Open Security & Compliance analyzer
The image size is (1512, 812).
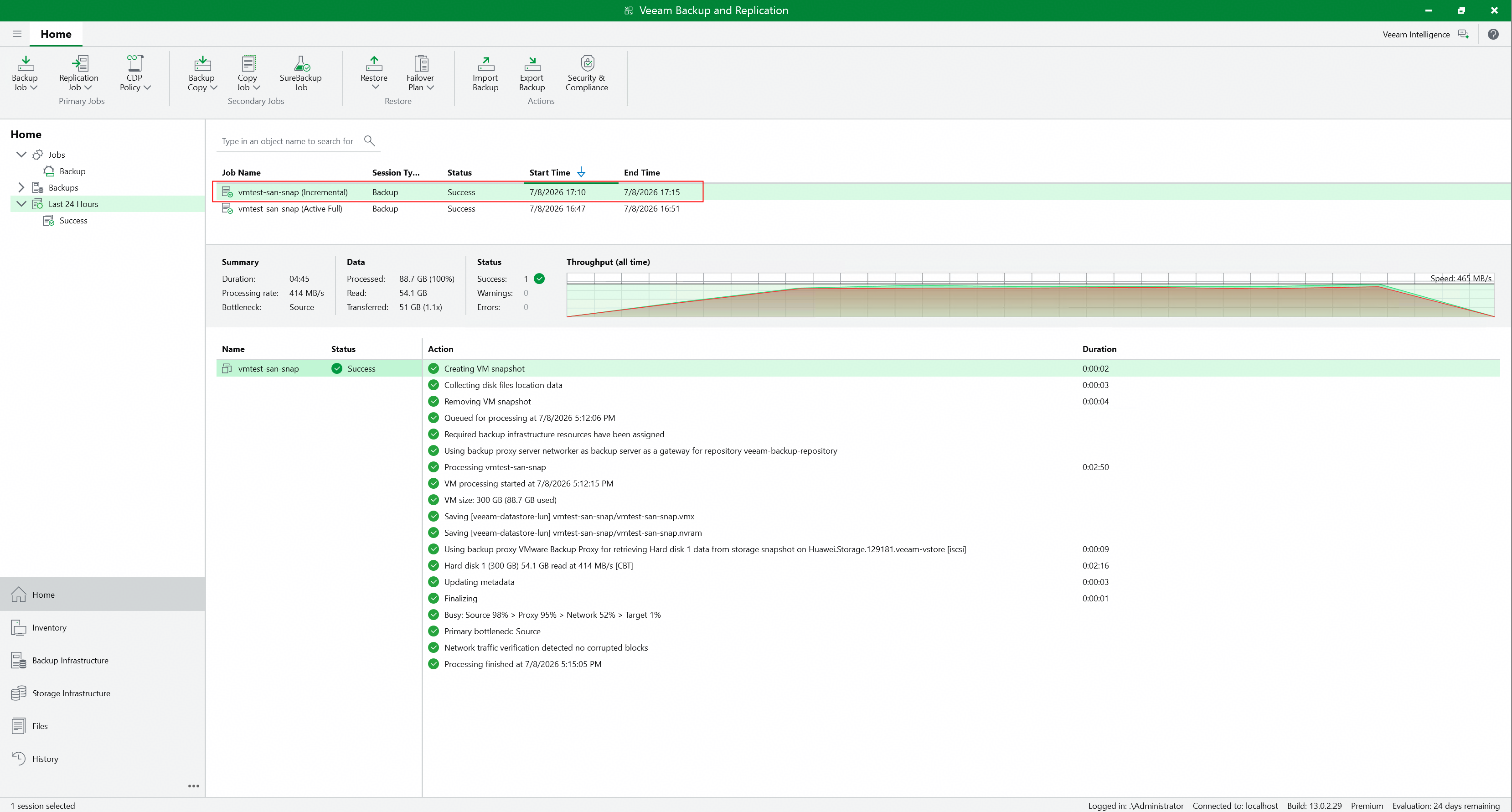tap(587, 73)
